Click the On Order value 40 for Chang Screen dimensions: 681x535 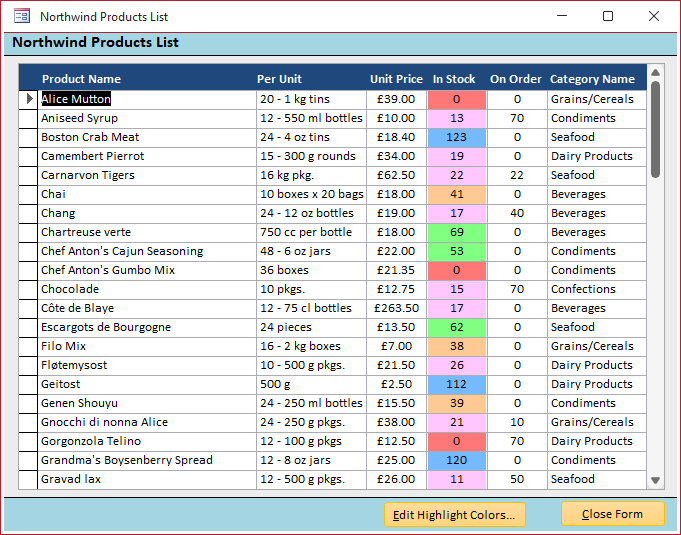point(517,213)
